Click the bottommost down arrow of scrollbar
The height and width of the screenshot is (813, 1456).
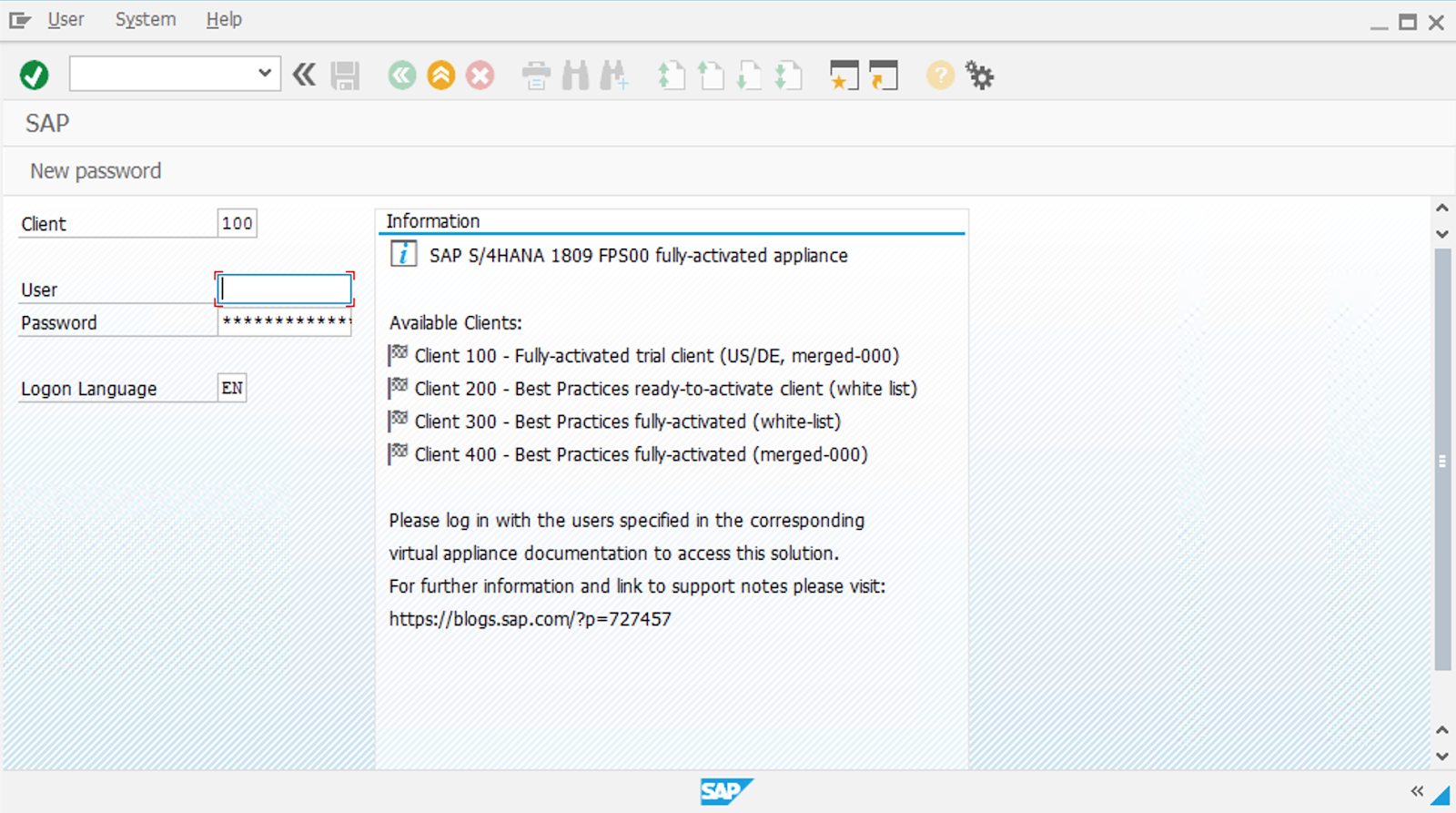point(1442,756)
